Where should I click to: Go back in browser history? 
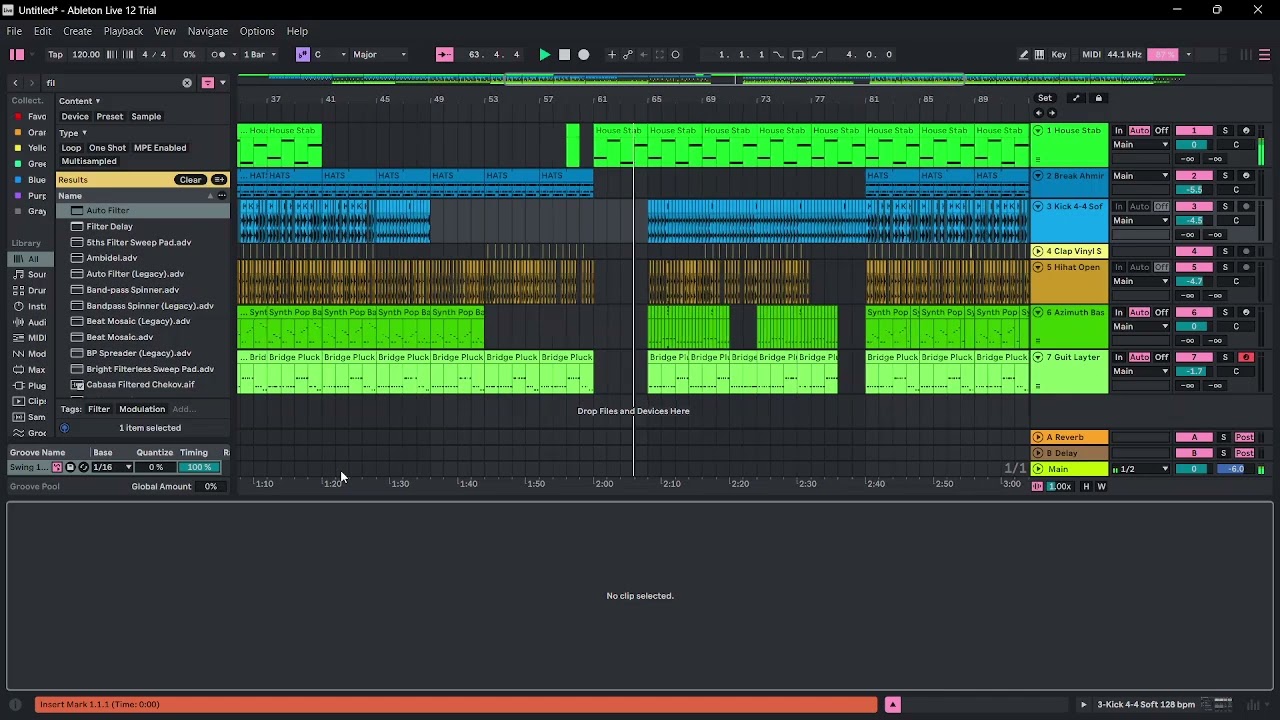coord(15,83)
